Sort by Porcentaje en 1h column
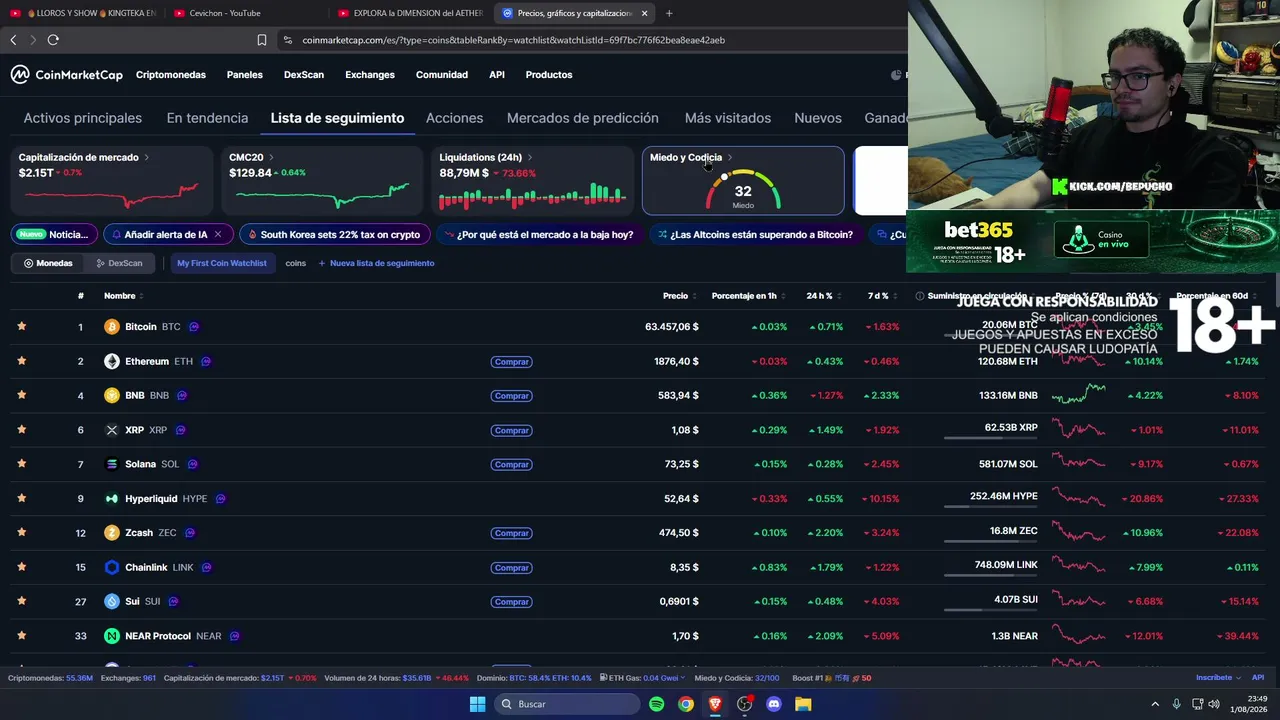 point(748,296)
